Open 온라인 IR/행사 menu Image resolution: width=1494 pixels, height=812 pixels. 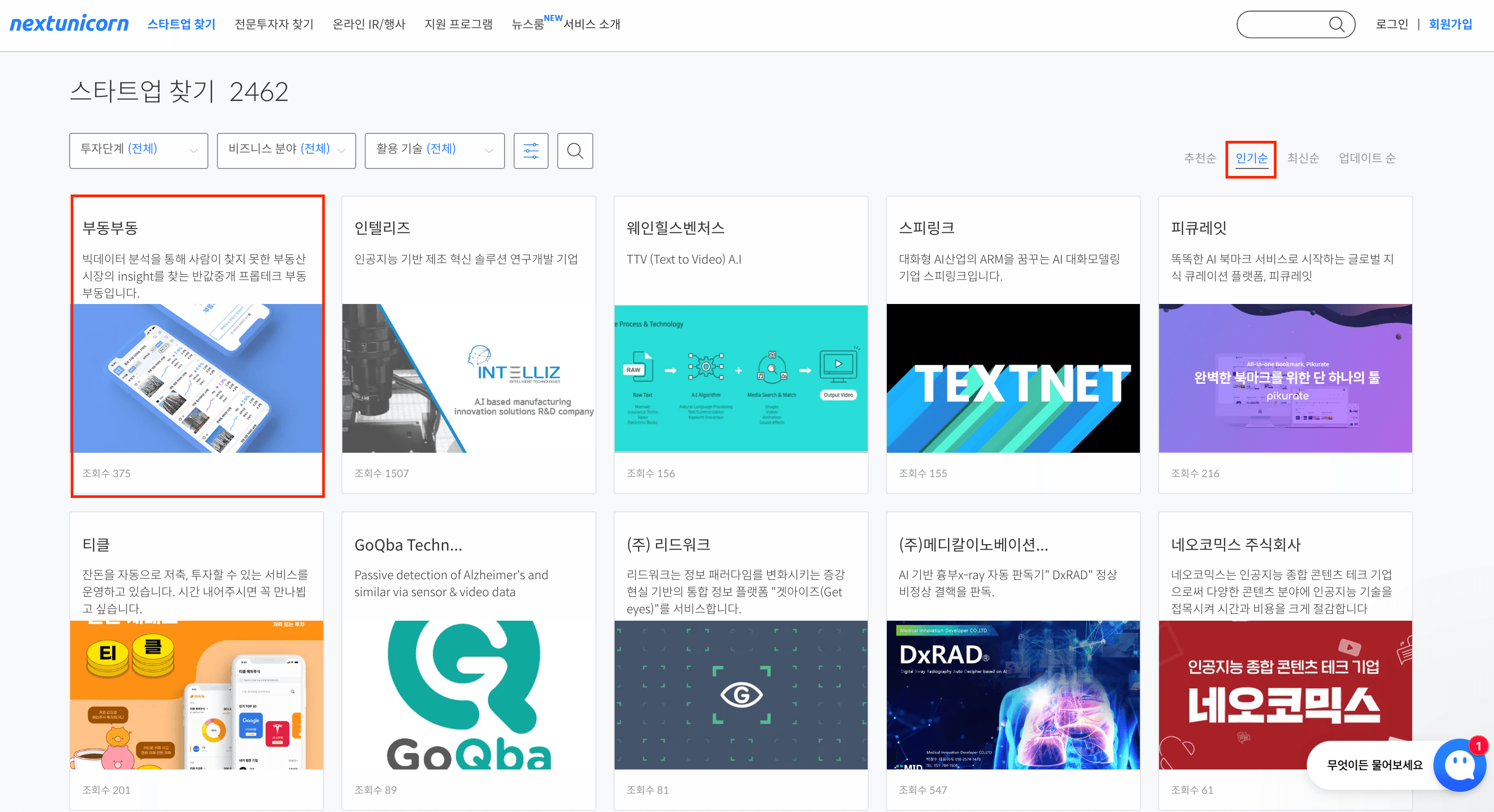[369, 24]
